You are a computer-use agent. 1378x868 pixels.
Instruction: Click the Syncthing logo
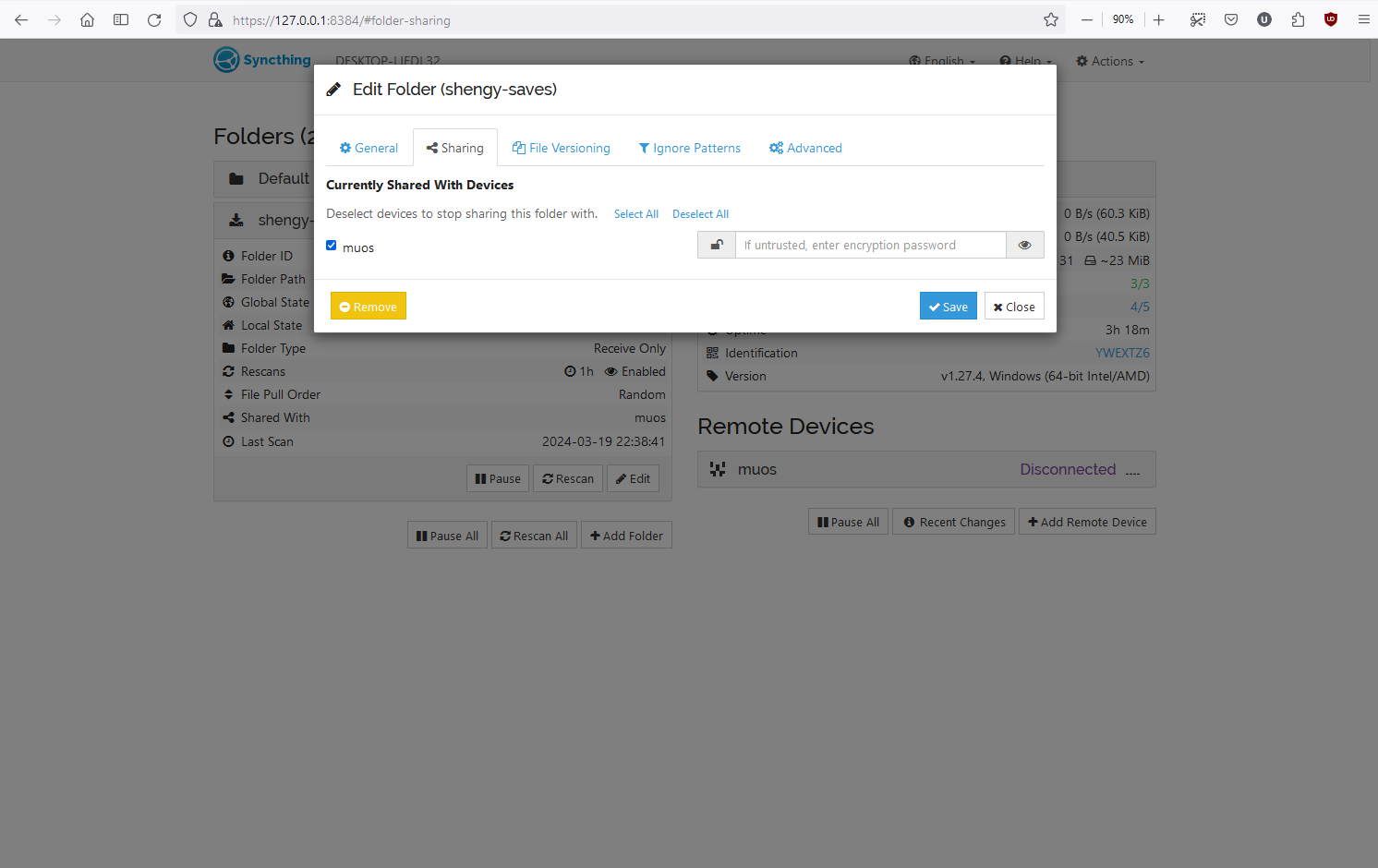262,60
